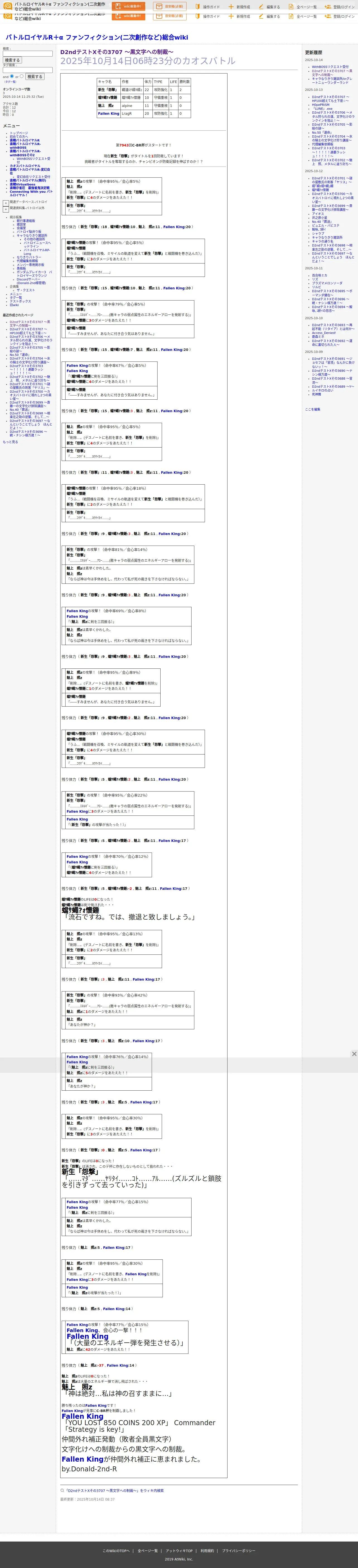Open 旧wiki menu link
The height and width of the screenshot is (1568, 358).
coord(14,304)
